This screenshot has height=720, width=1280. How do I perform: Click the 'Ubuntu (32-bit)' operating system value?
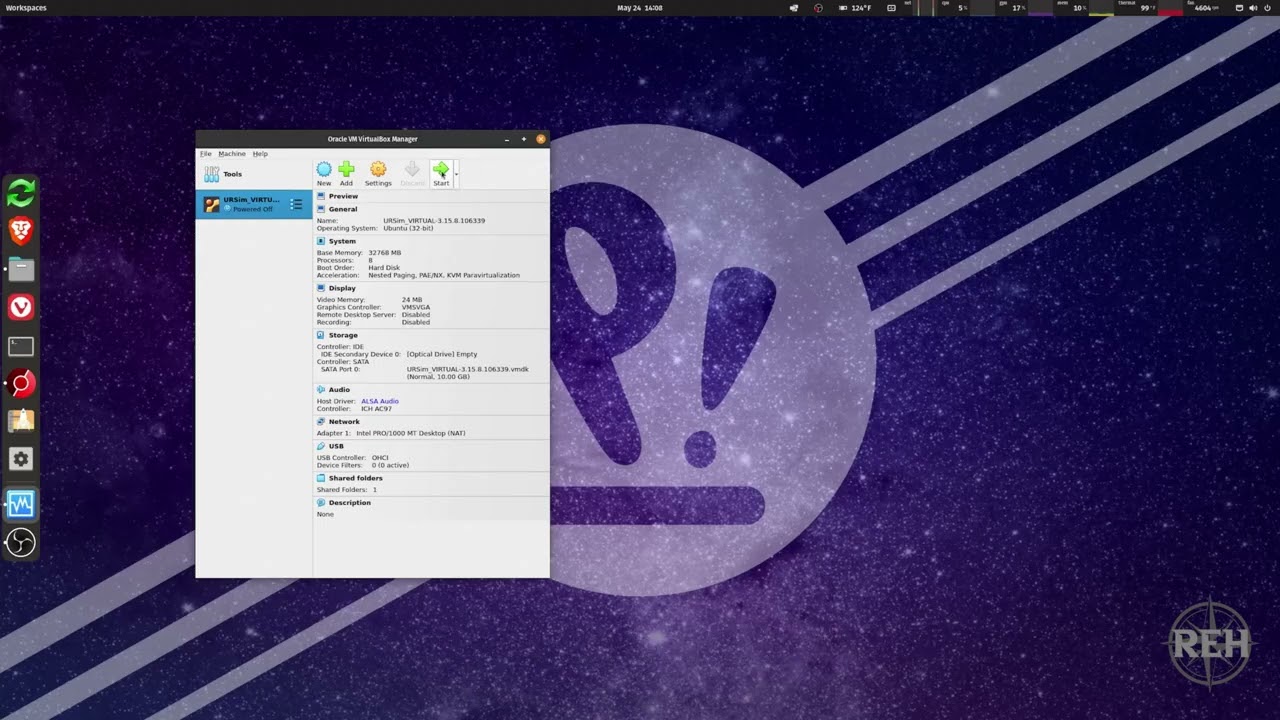[408, 228]
